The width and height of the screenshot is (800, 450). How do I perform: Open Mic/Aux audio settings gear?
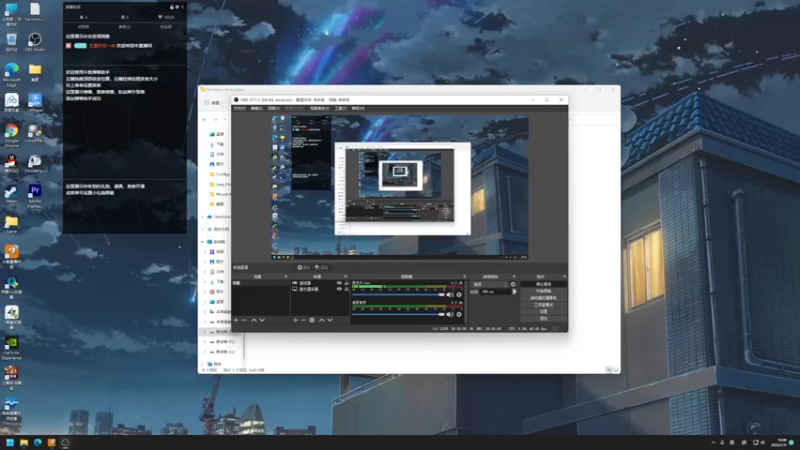(x=459, y=294)
